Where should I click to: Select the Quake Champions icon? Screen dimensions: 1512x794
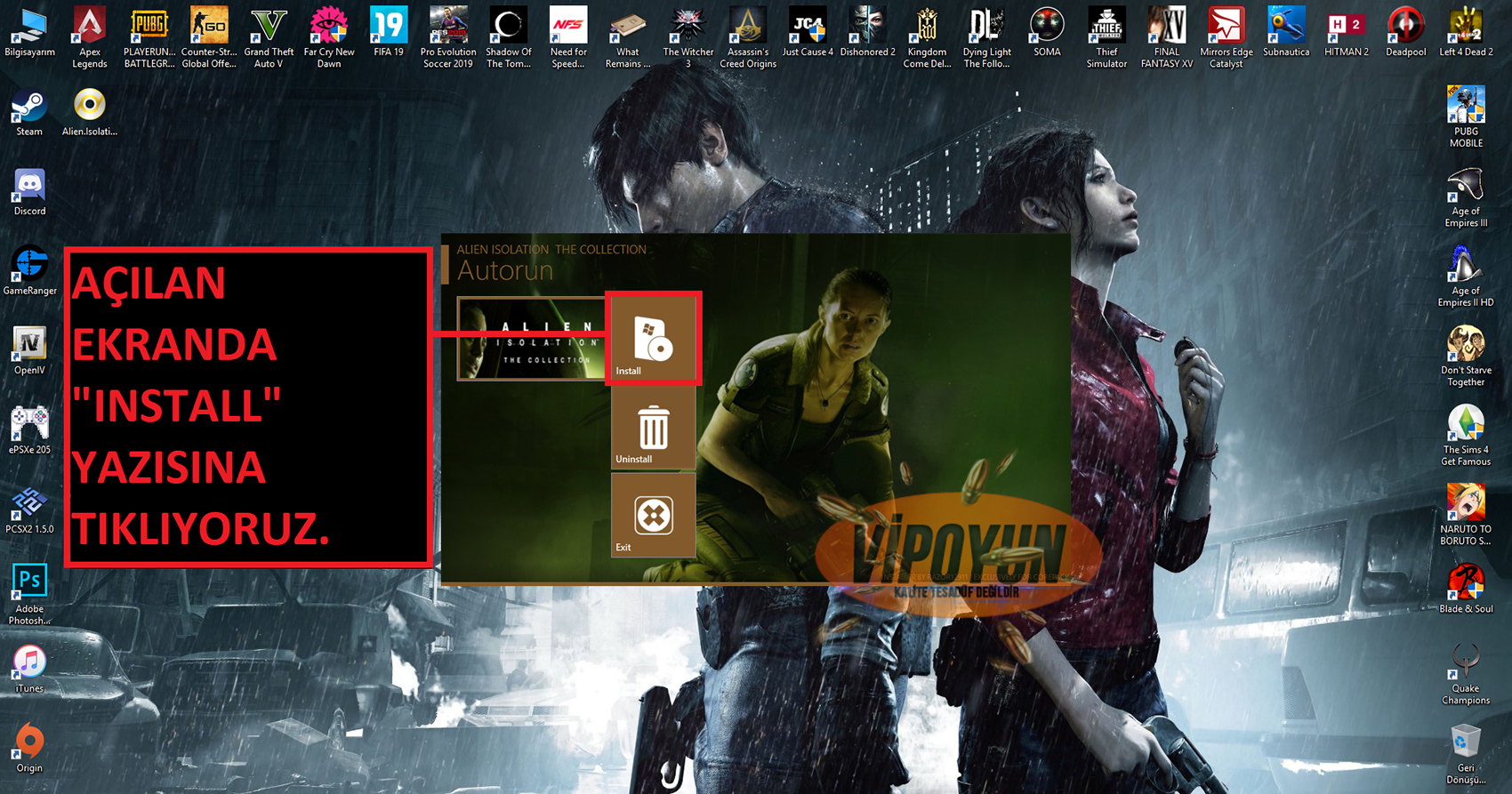pos(1466,674)
